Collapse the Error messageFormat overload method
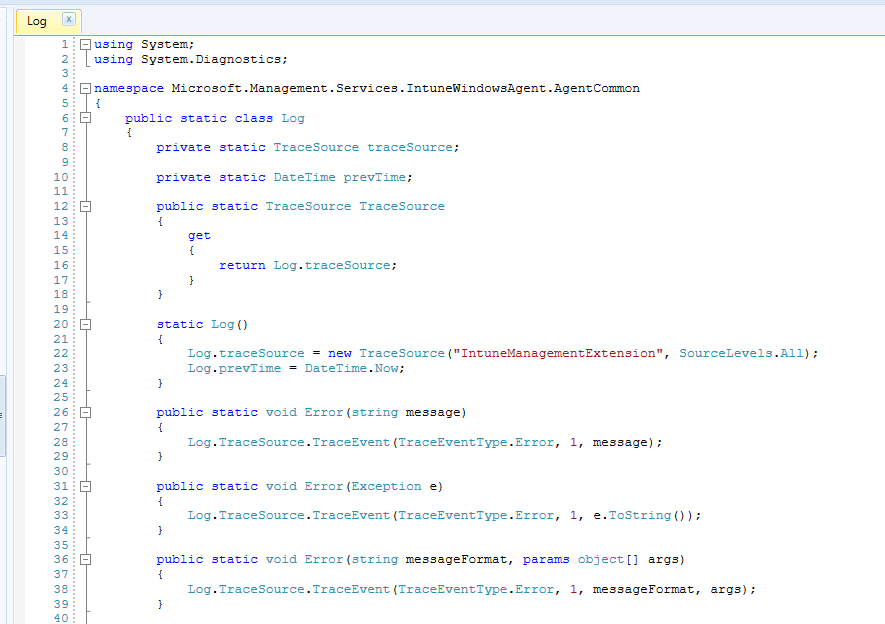 85,560
